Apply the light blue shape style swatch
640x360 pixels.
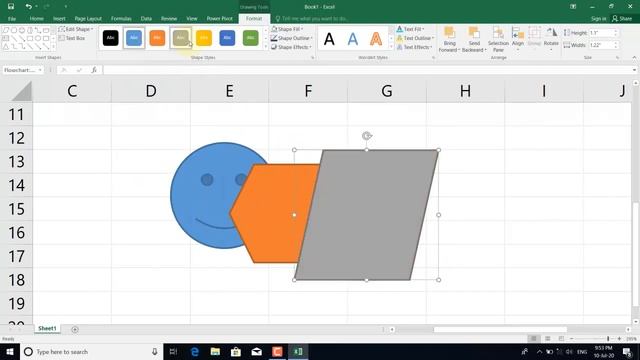tap(134, 38)
